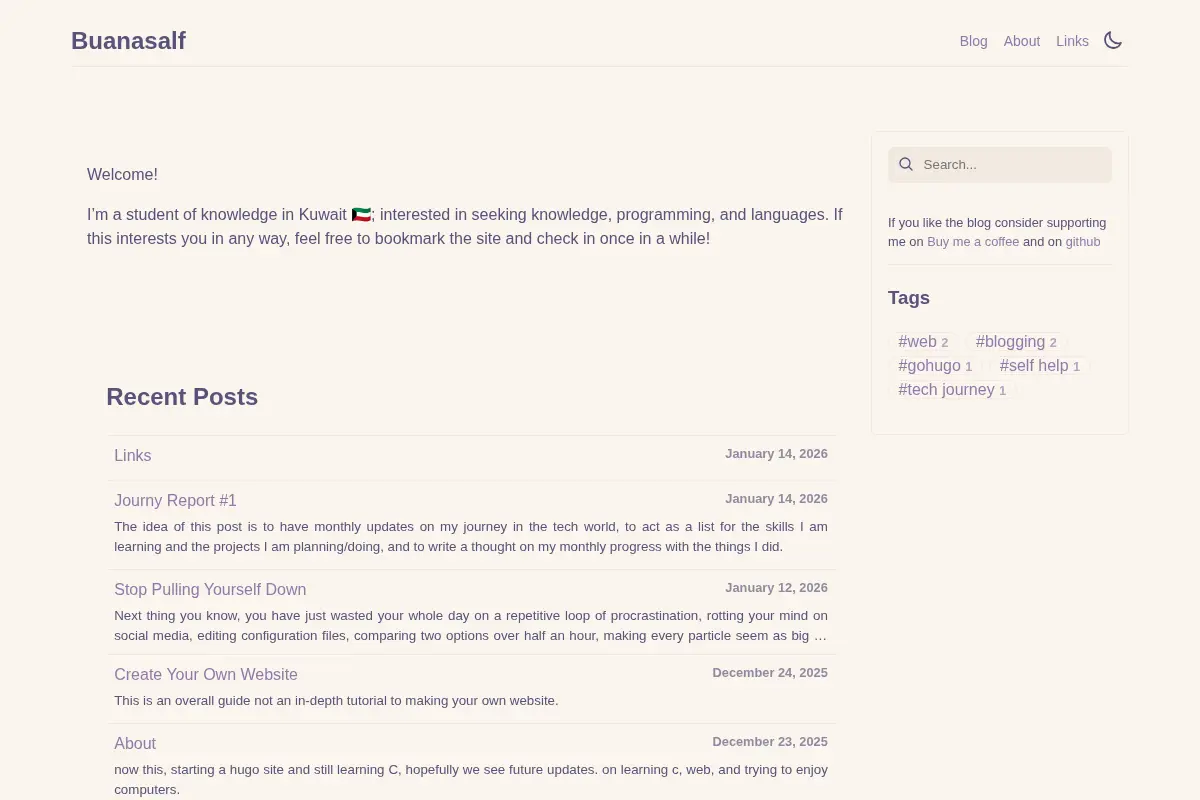The height and width of the screenshot is (800, 1200).
Task: Click the Buanasalf site title
Action: pyautogui.click(x=128, y=41)
